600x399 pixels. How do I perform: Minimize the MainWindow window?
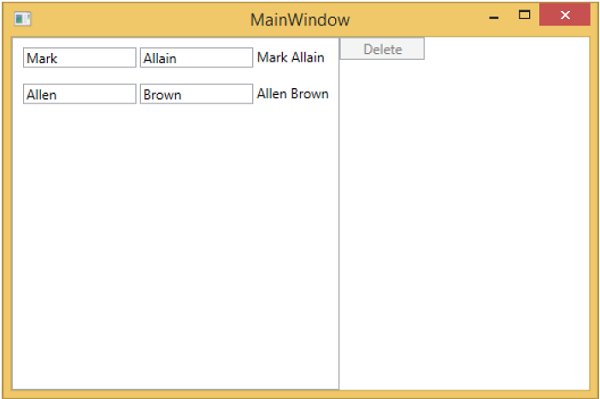coord(494,17)
